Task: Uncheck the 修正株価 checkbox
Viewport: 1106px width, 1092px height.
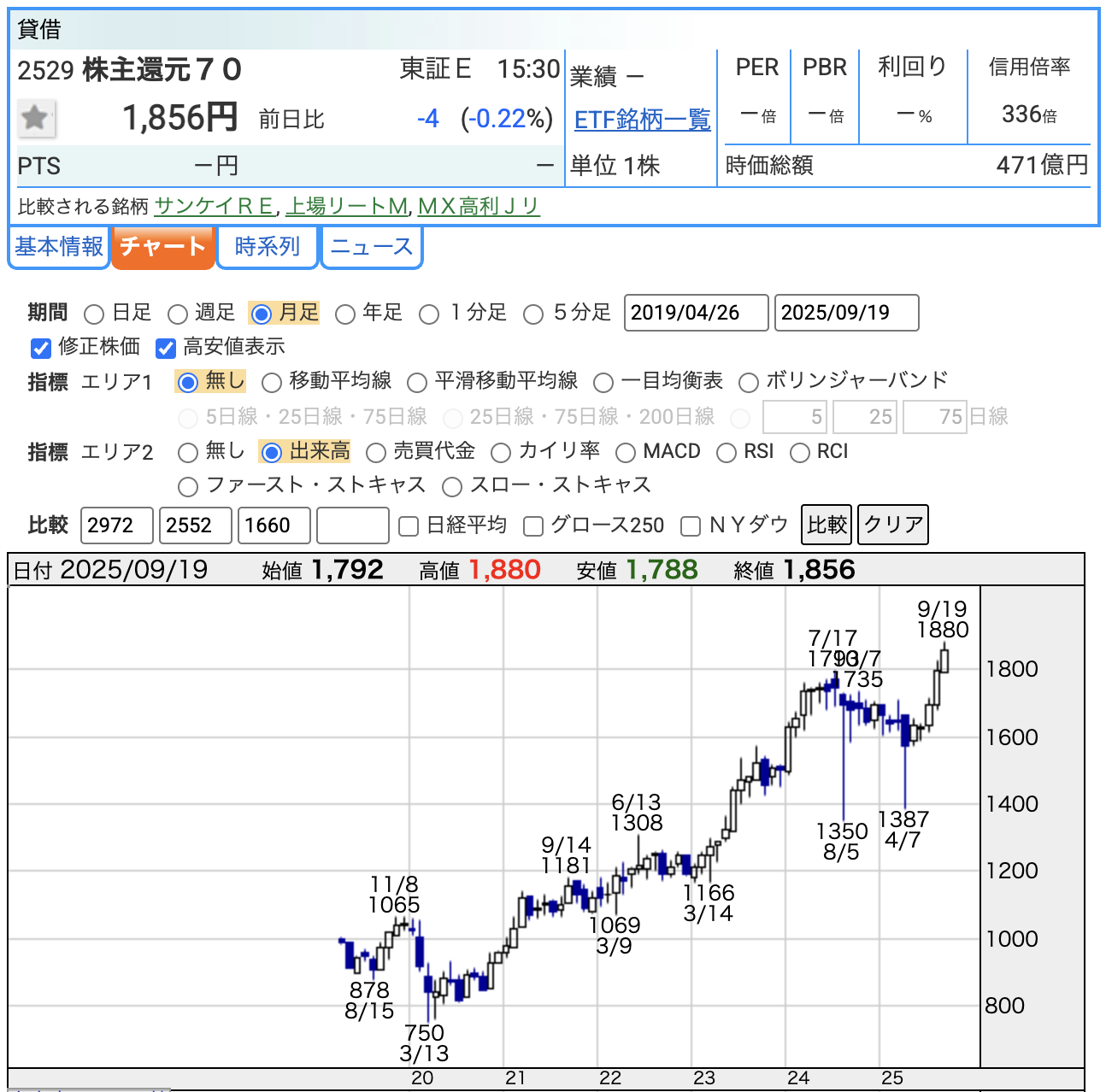Action: pyautogui.click(x=41, y=348)
